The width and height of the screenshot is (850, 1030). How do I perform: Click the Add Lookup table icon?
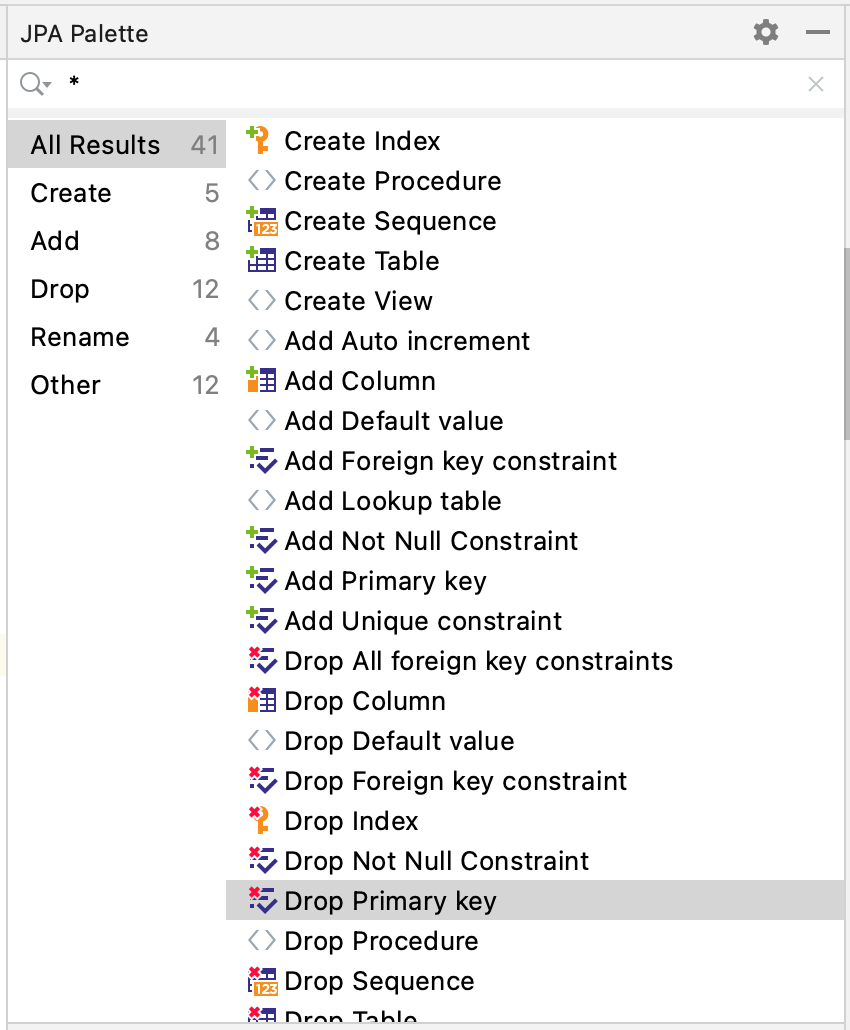click(261, 501)
